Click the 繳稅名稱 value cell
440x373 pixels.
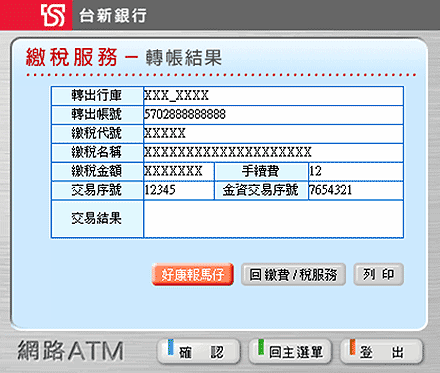[x=273, y=153]
